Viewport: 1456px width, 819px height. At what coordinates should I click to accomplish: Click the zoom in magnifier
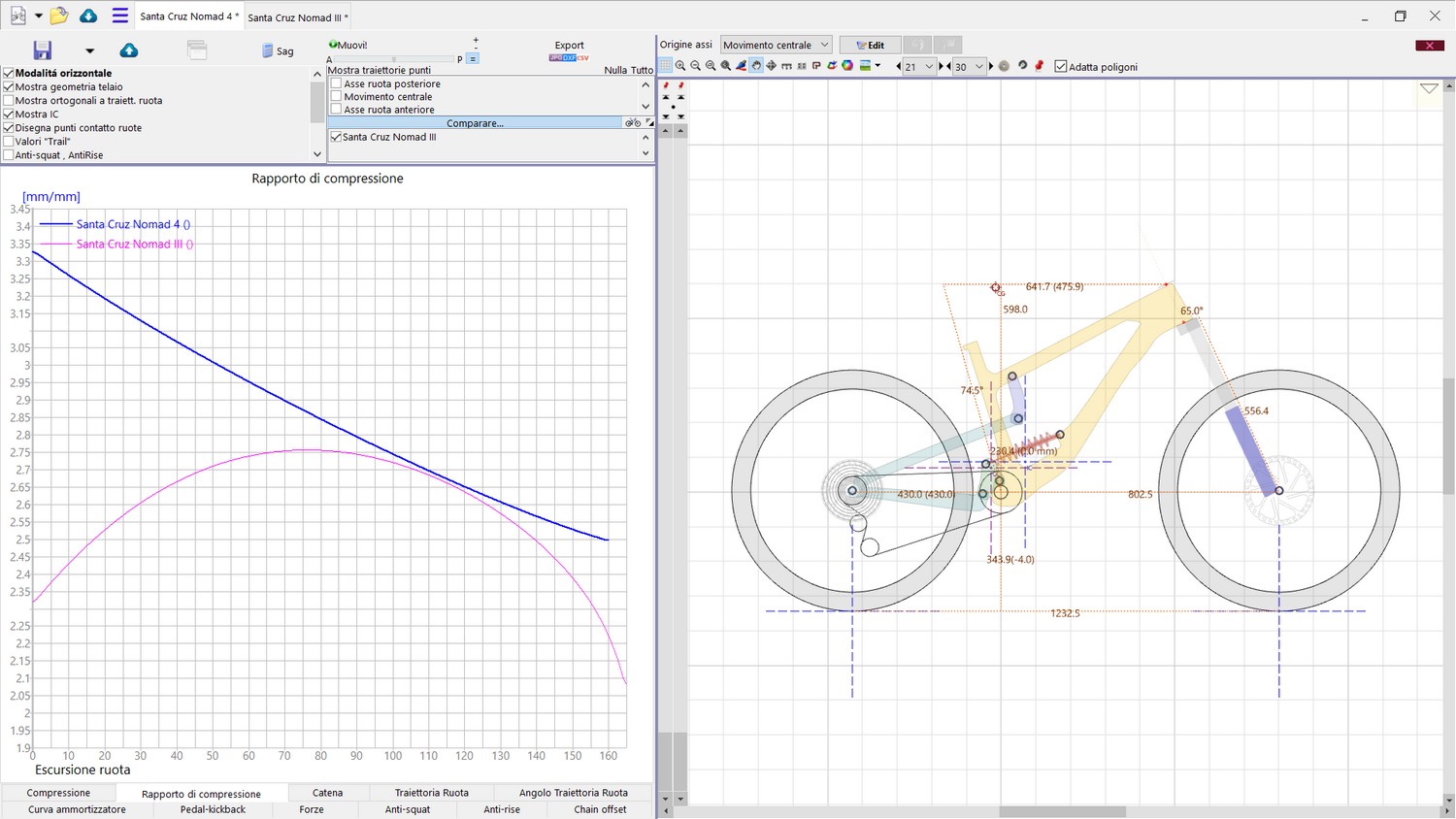(680, 66)
